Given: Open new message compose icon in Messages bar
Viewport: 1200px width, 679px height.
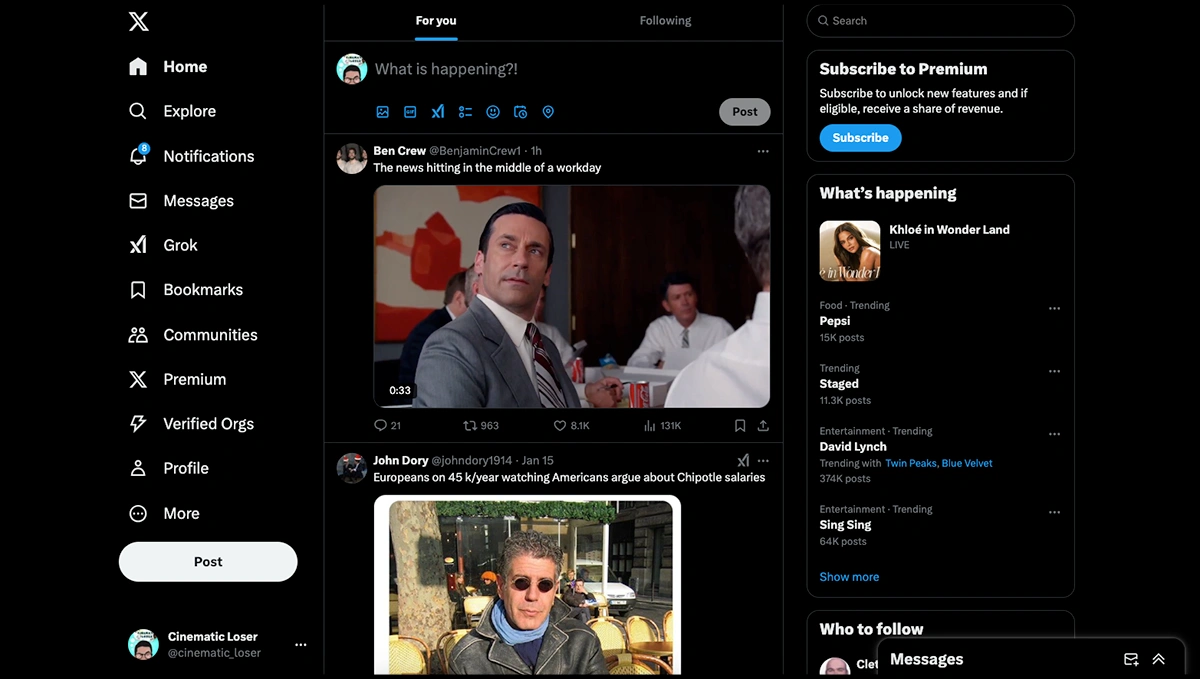Looking at the screenshot, I should [1131, 659].
